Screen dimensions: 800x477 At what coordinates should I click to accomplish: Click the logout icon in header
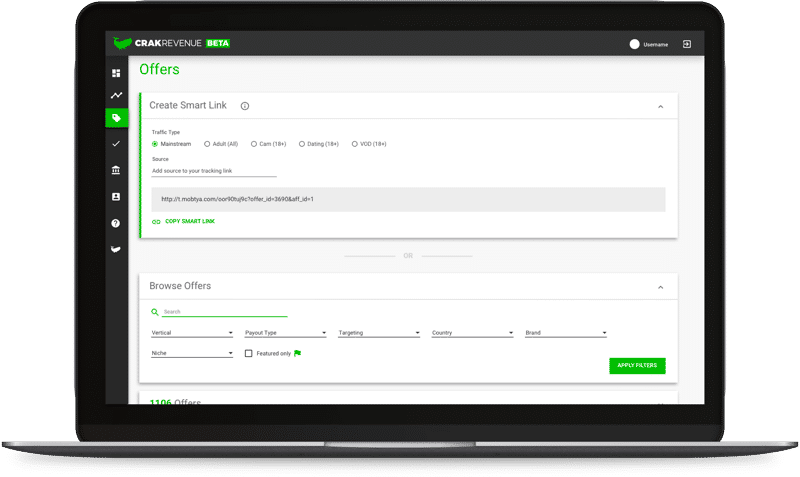tap(687, 44)
